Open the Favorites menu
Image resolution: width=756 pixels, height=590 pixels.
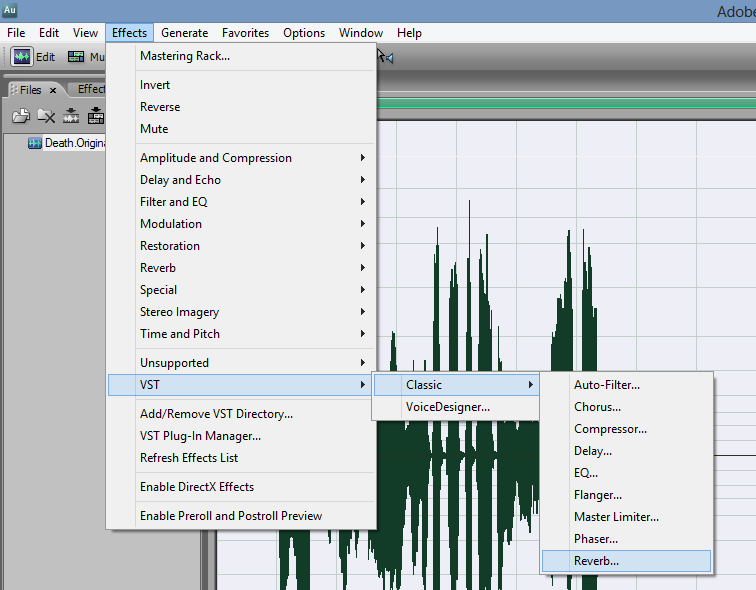[x=245, y=33]
